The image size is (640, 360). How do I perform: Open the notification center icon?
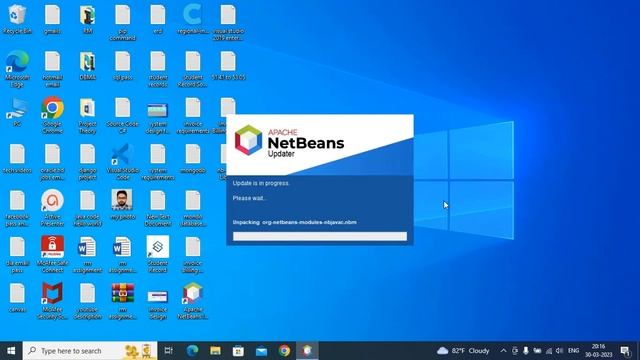point(625,351)
